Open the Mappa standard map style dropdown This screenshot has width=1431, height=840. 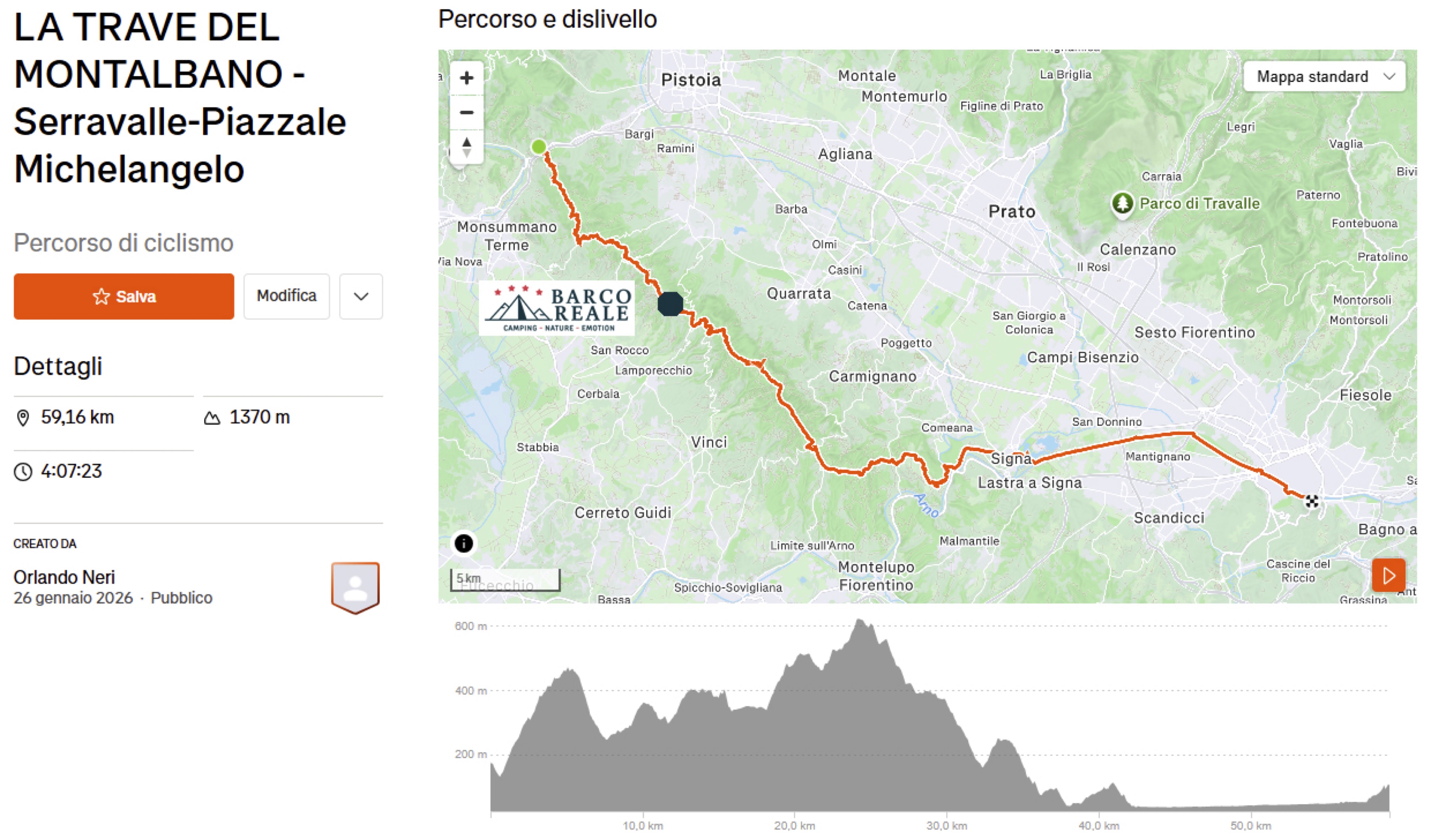[x=1324, y=77]
